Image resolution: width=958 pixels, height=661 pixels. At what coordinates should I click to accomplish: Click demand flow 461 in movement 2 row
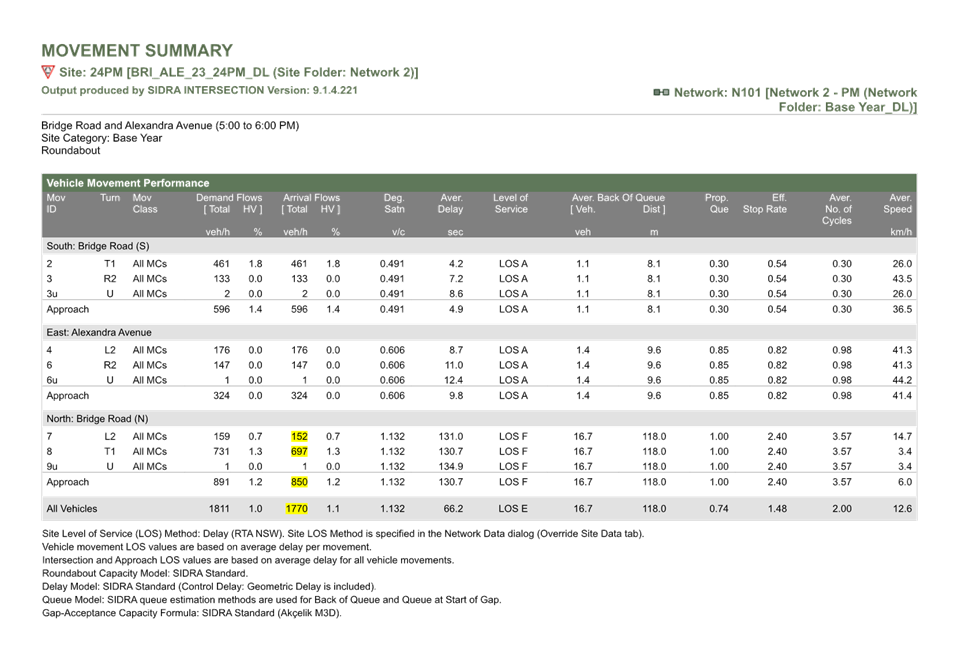[x=221, y=264]
